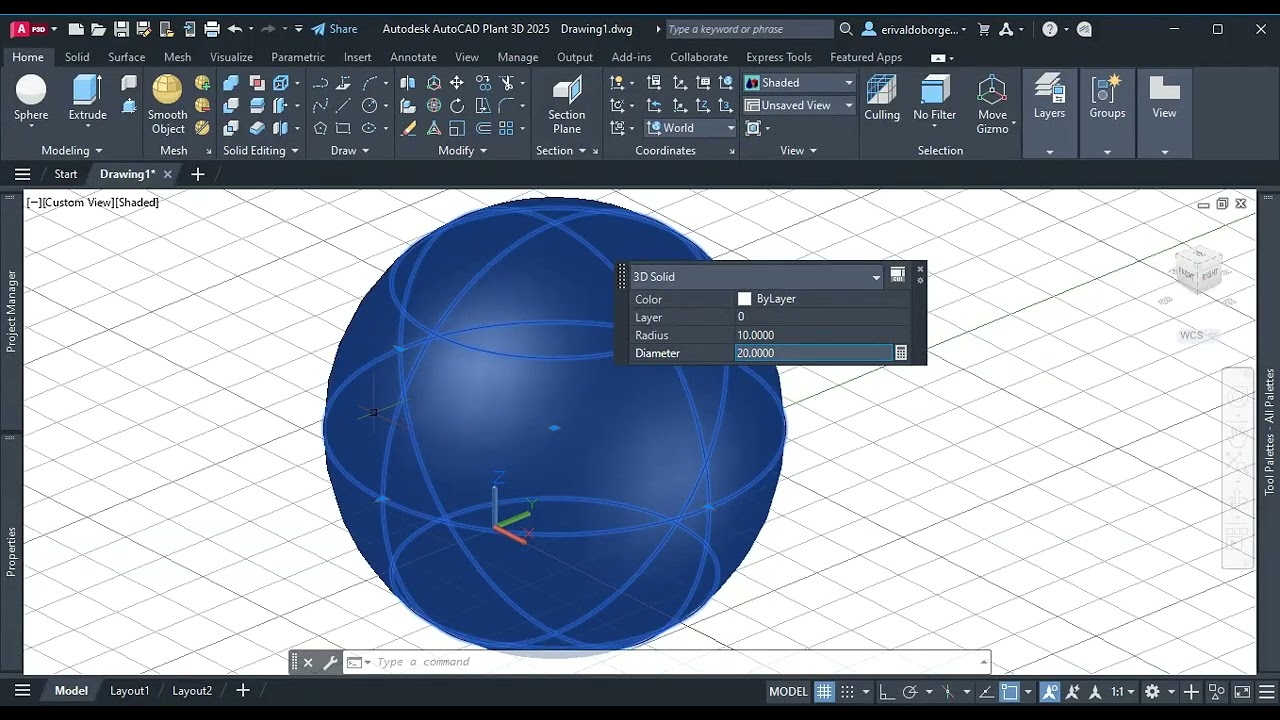Toggle Polar tracking in status bar
Image resolution: width=1280 pixels, height=720 pixels.
pos(910,691)
